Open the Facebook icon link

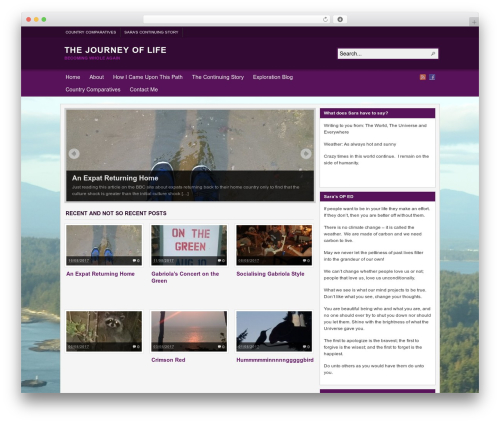click(x=432, y=77)
